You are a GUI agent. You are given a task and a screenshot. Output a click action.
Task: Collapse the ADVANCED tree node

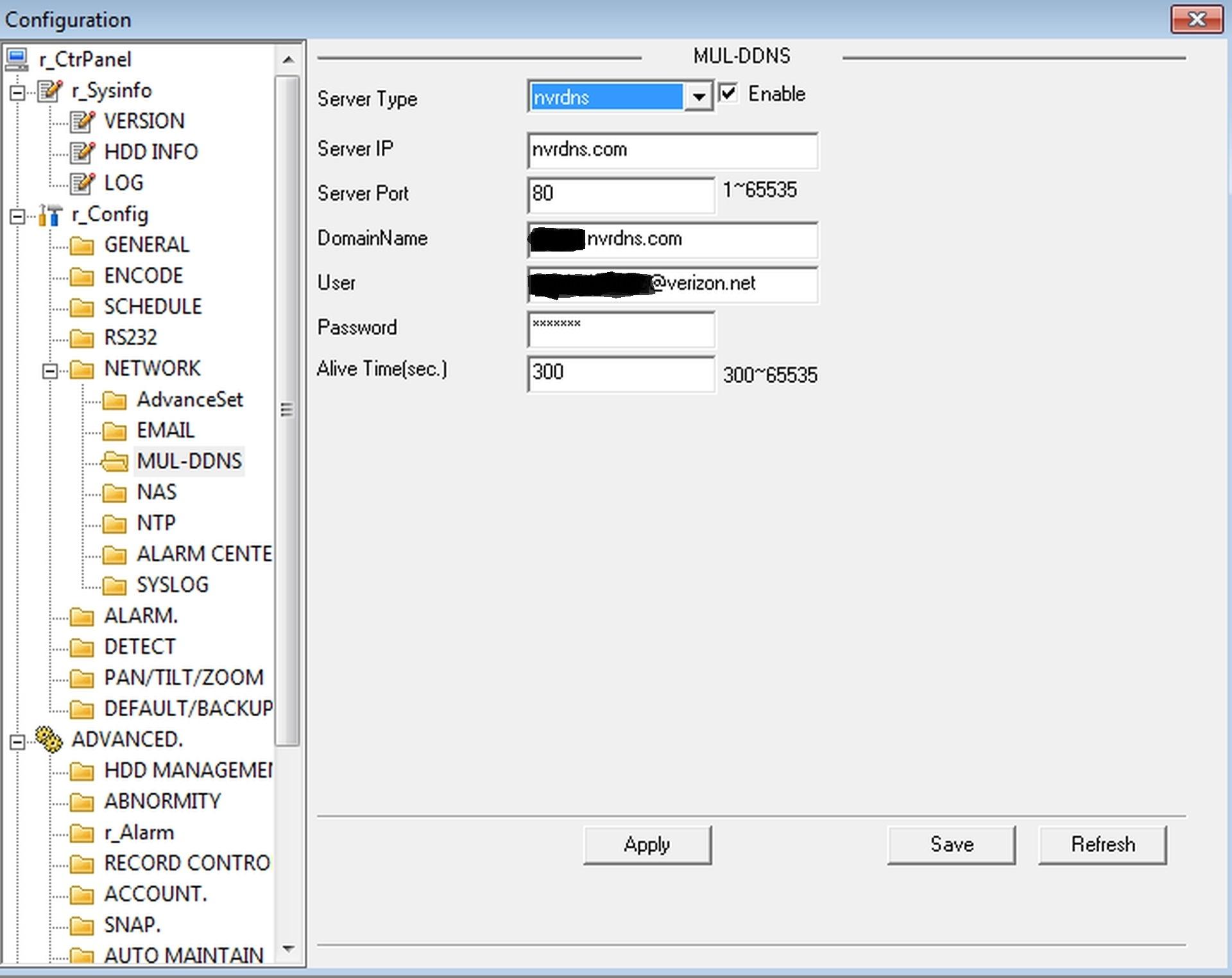click(x=18, y=742)
